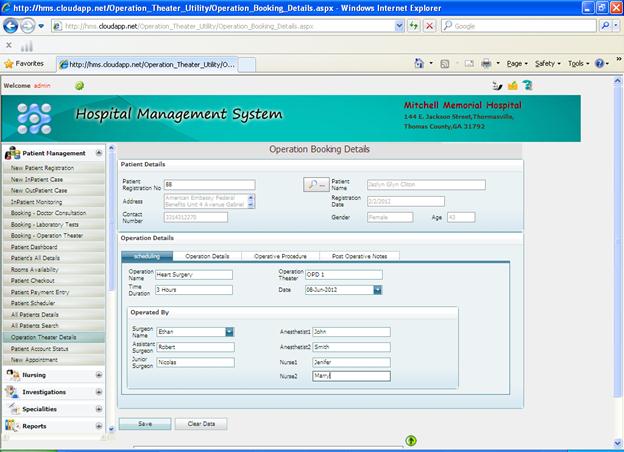Click the IE print toolbar icon

(x=485, y=63)
